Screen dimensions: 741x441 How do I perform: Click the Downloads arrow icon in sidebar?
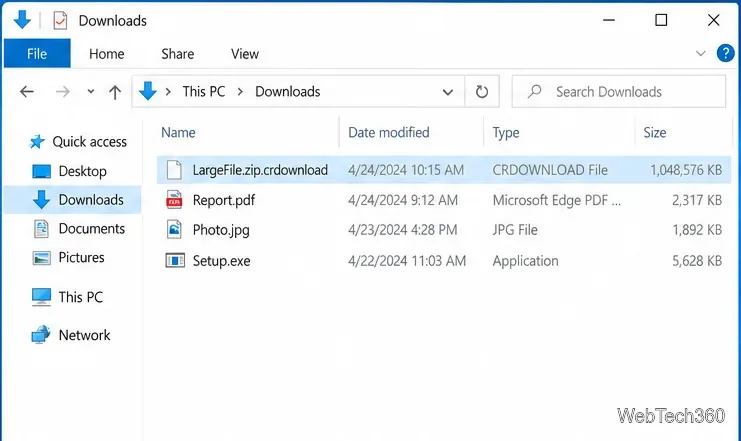pyautogui.click(x=41, y=199)
